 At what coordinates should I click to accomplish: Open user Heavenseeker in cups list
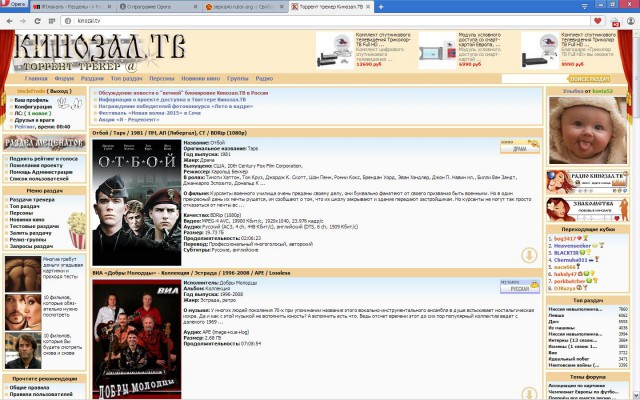click(572, 246)
